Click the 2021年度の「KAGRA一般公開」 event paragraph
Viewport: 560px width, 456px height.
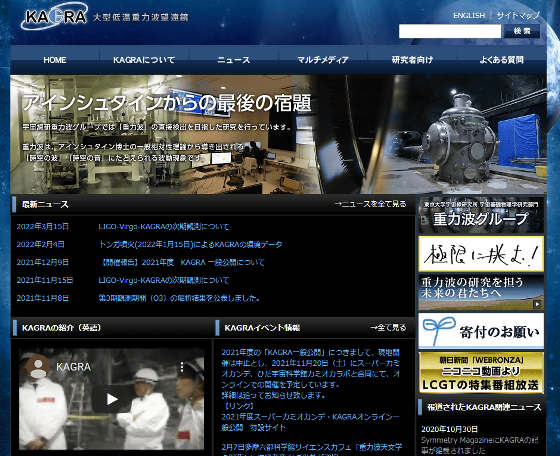(x=310, y=374)
